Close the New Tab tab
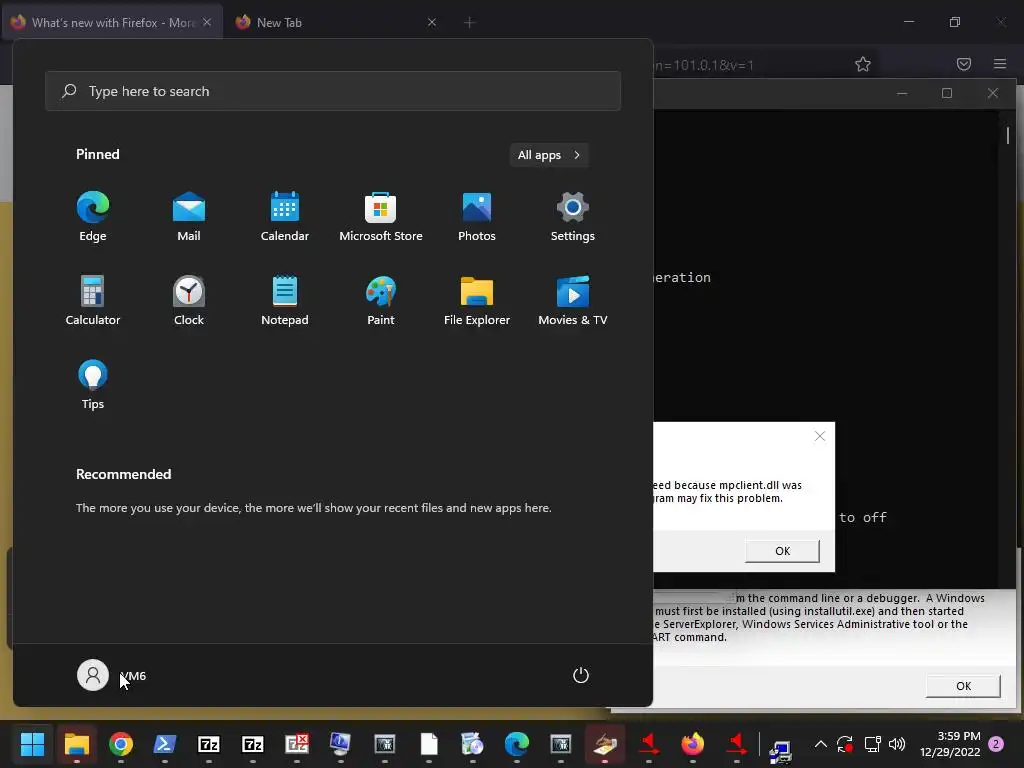Screen dimensions: 1024x768 432,22
